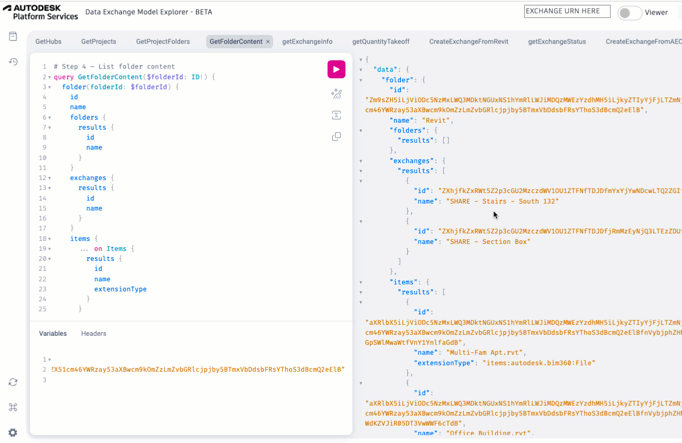This screenshot has width=682, height=443.
Task: Collapse the variables JSON at line 1
Action: click(50, 360)
